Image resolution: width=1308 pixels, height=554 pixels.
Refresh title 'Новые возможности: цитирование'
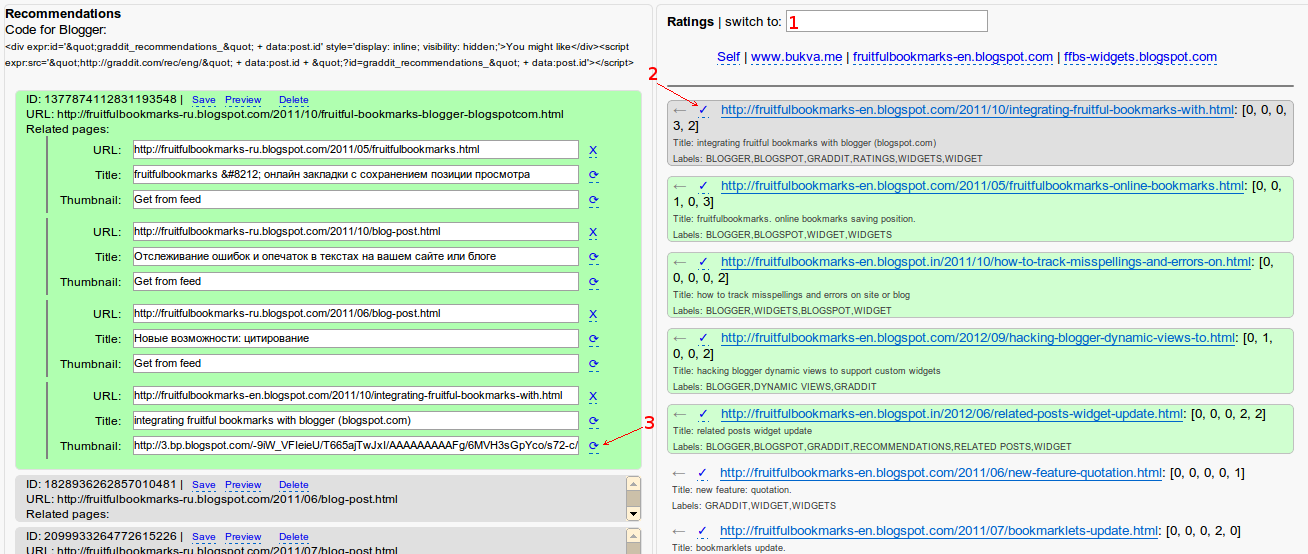click(x=593, y=339)
